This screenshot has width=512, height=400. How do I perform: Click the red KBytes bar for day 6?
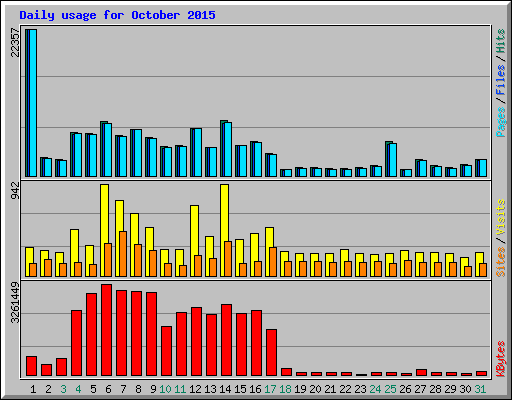point(107,330)
